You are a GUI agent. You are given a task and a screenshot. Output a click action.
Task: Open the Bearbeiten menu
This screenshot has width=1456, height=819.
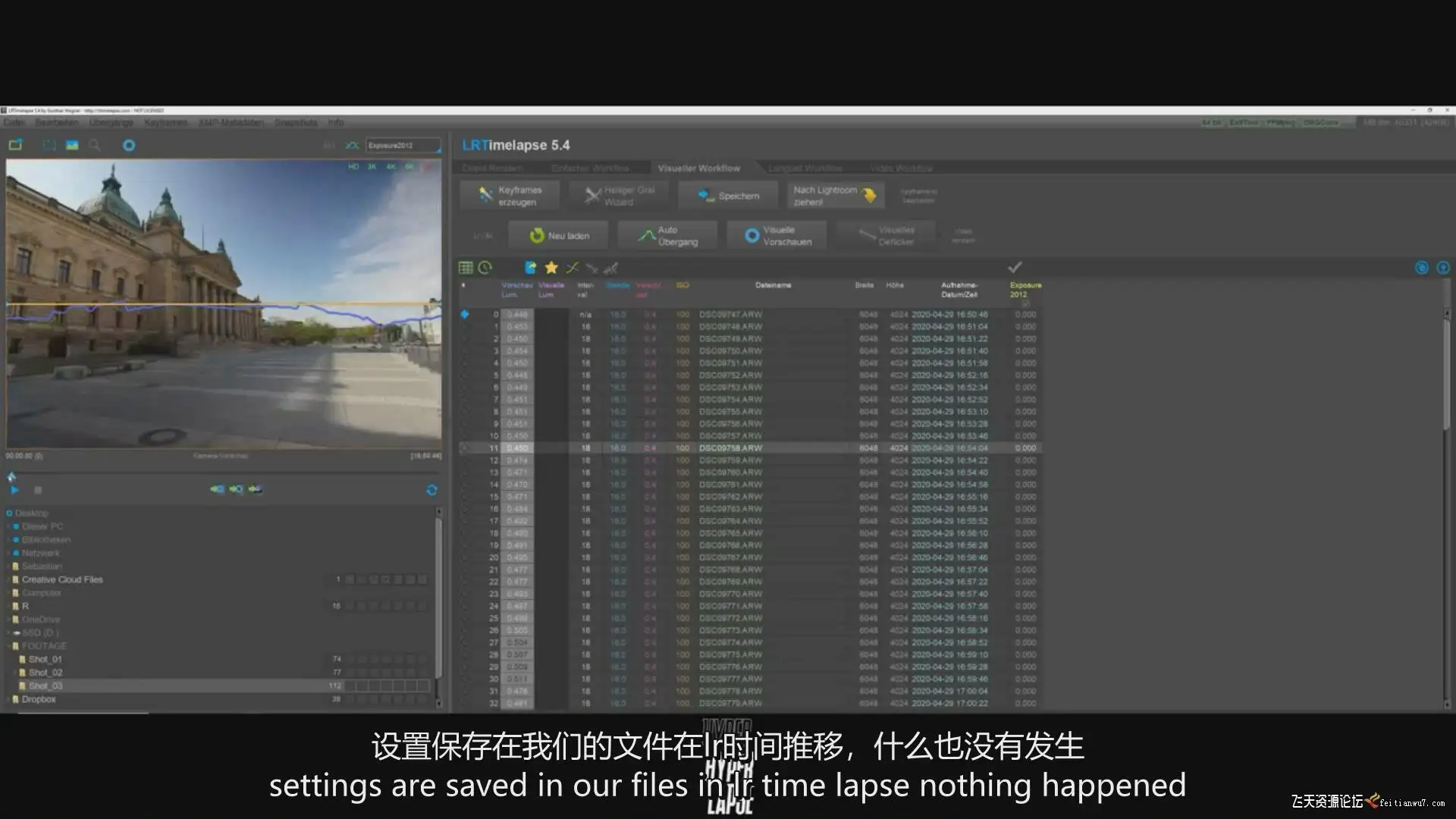(x=57, y=122)
